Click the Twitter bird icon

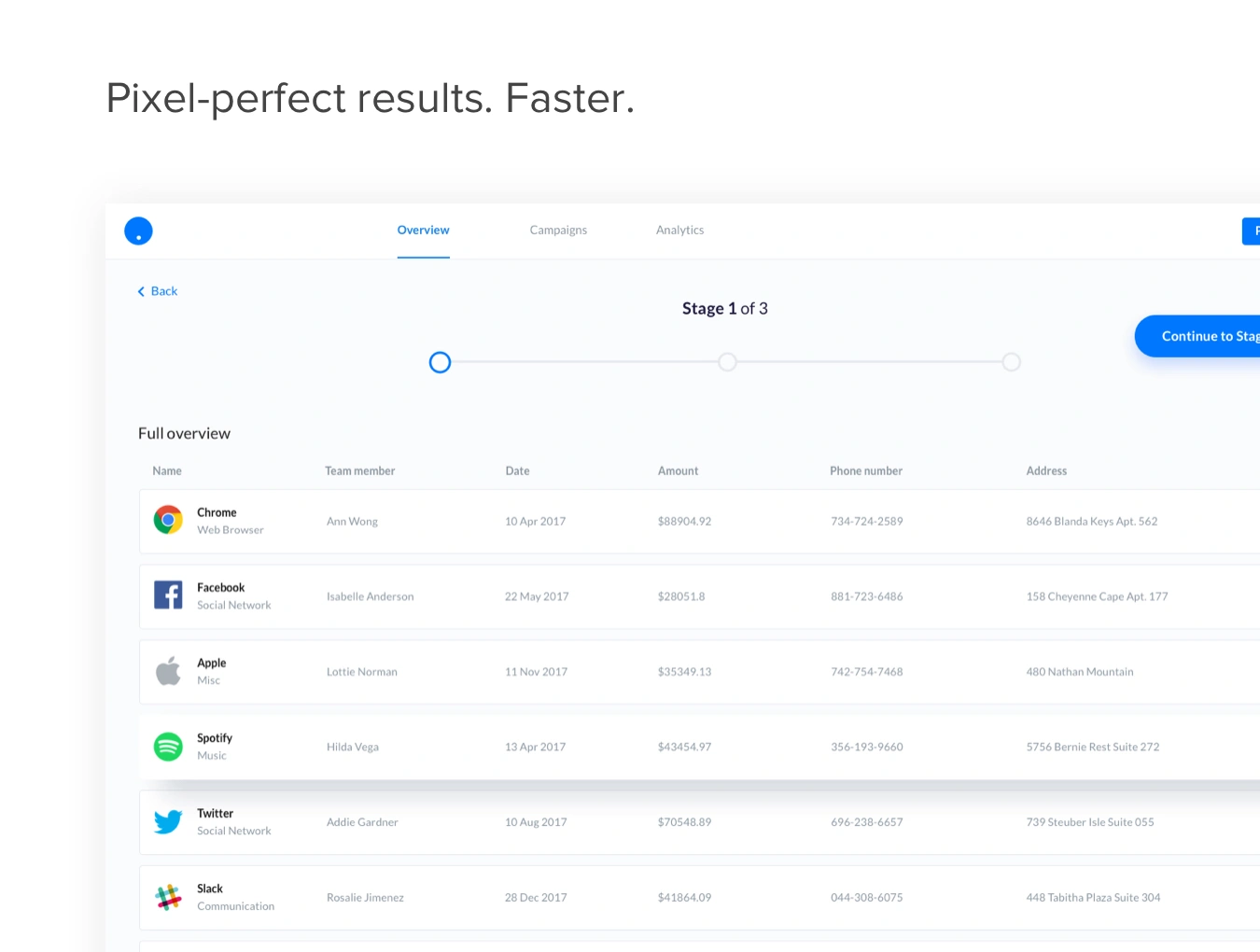168,821
